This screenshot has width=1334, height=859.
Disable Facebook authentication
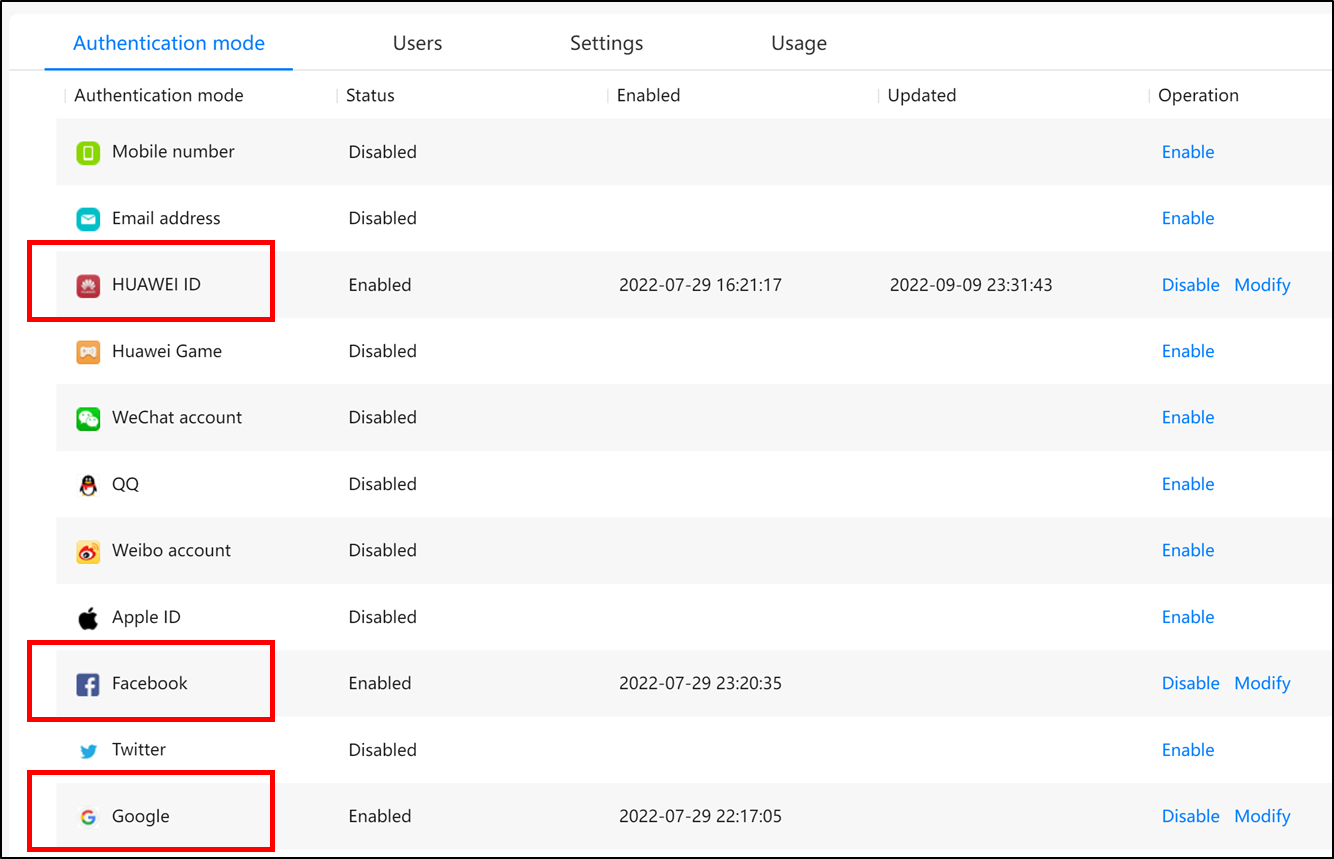tap(1191, 683)
